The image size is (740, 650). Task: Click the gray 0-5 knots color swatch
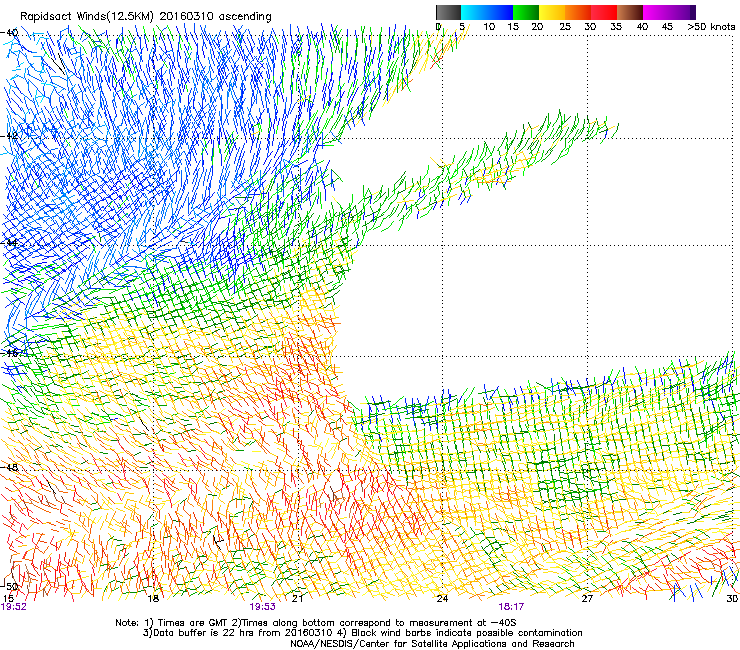tap(448, 12)
